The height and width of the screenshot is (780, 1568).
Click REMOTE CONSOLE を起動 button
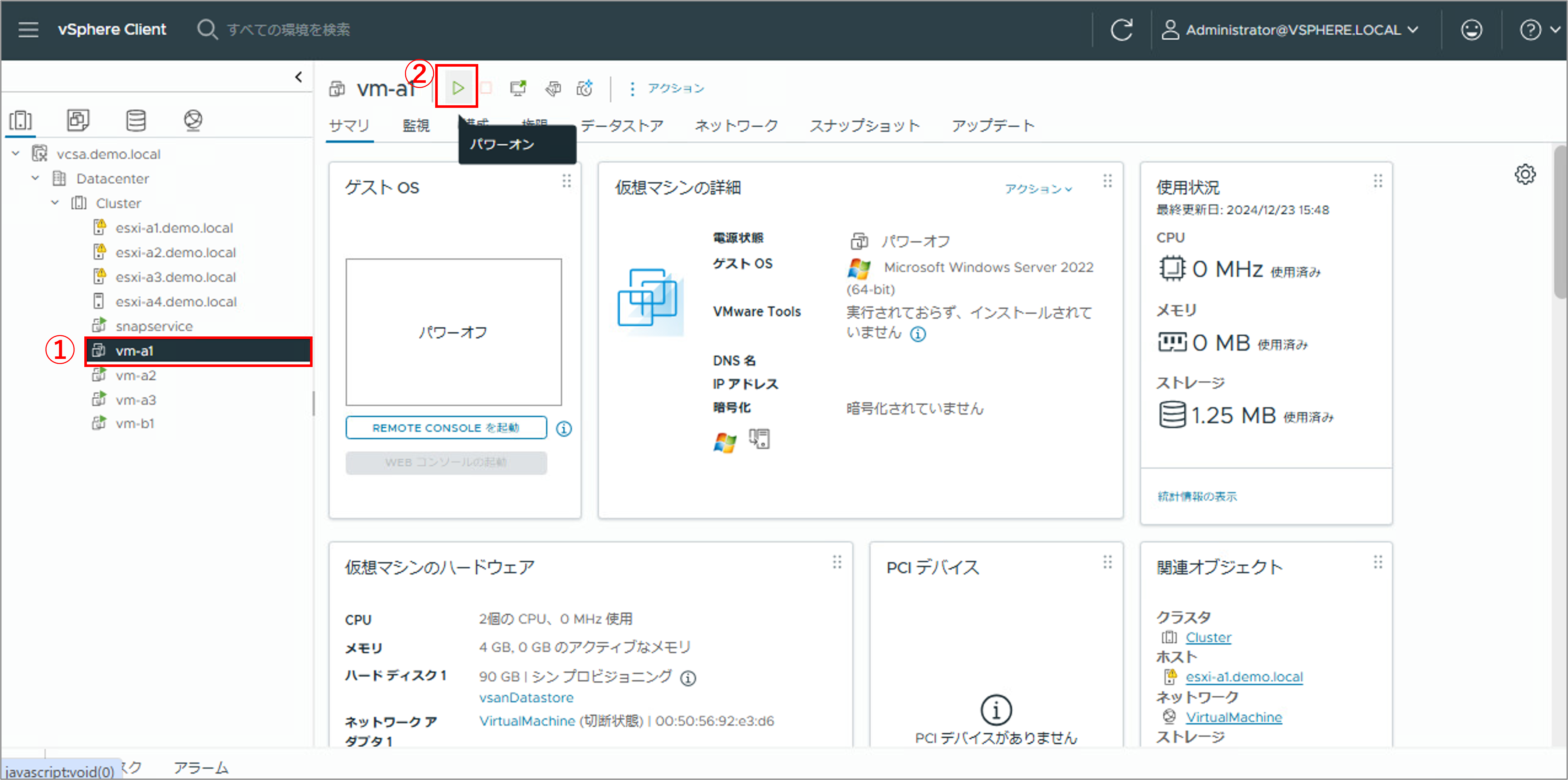coord(446,428)
